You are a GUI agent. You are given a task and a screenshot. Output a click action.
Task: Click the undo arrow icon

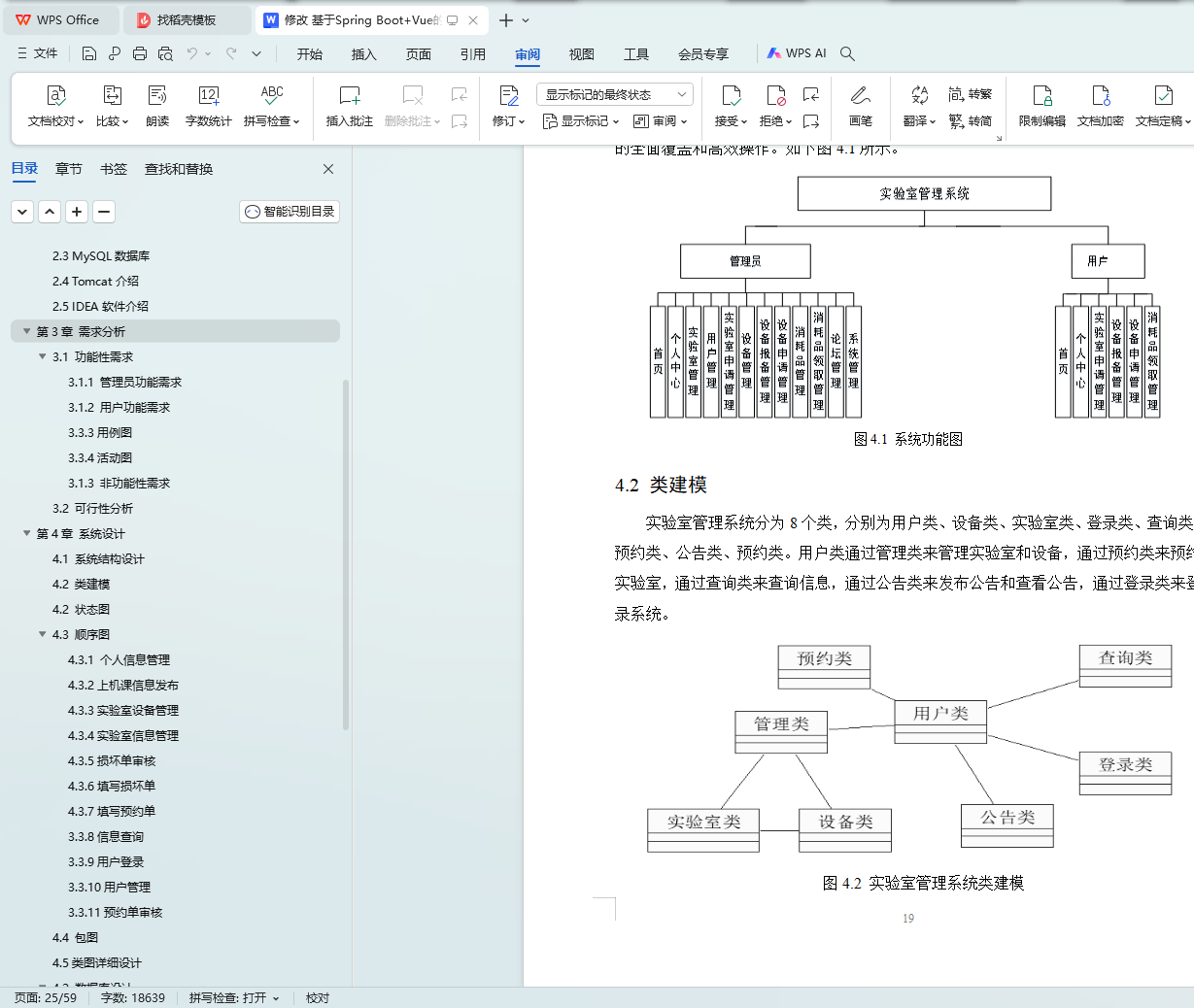[x=192, y=53]
